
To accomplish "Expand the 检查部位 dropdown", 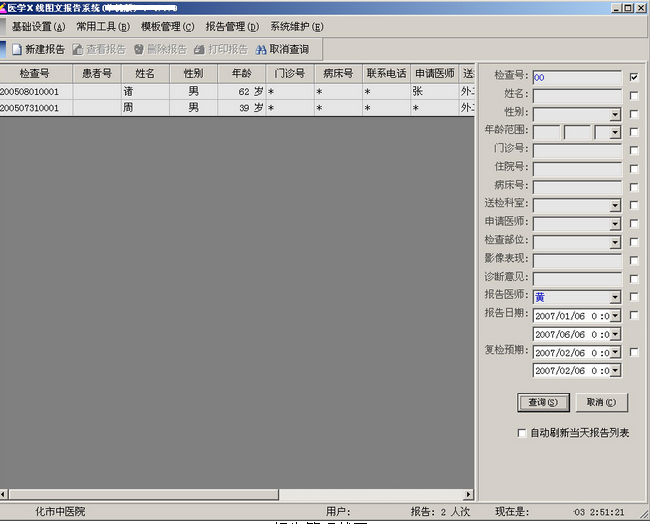I will tap(615, 243).
